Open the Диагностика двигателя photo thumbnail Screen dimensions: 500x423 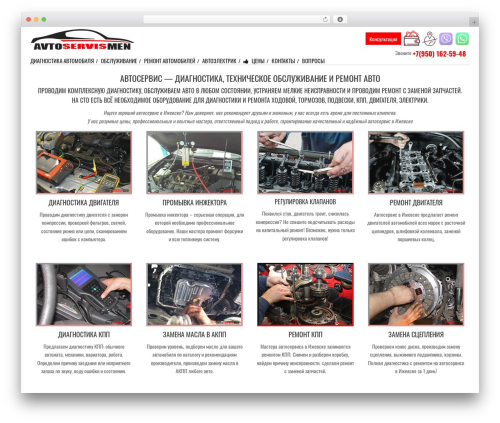point(84,162)
